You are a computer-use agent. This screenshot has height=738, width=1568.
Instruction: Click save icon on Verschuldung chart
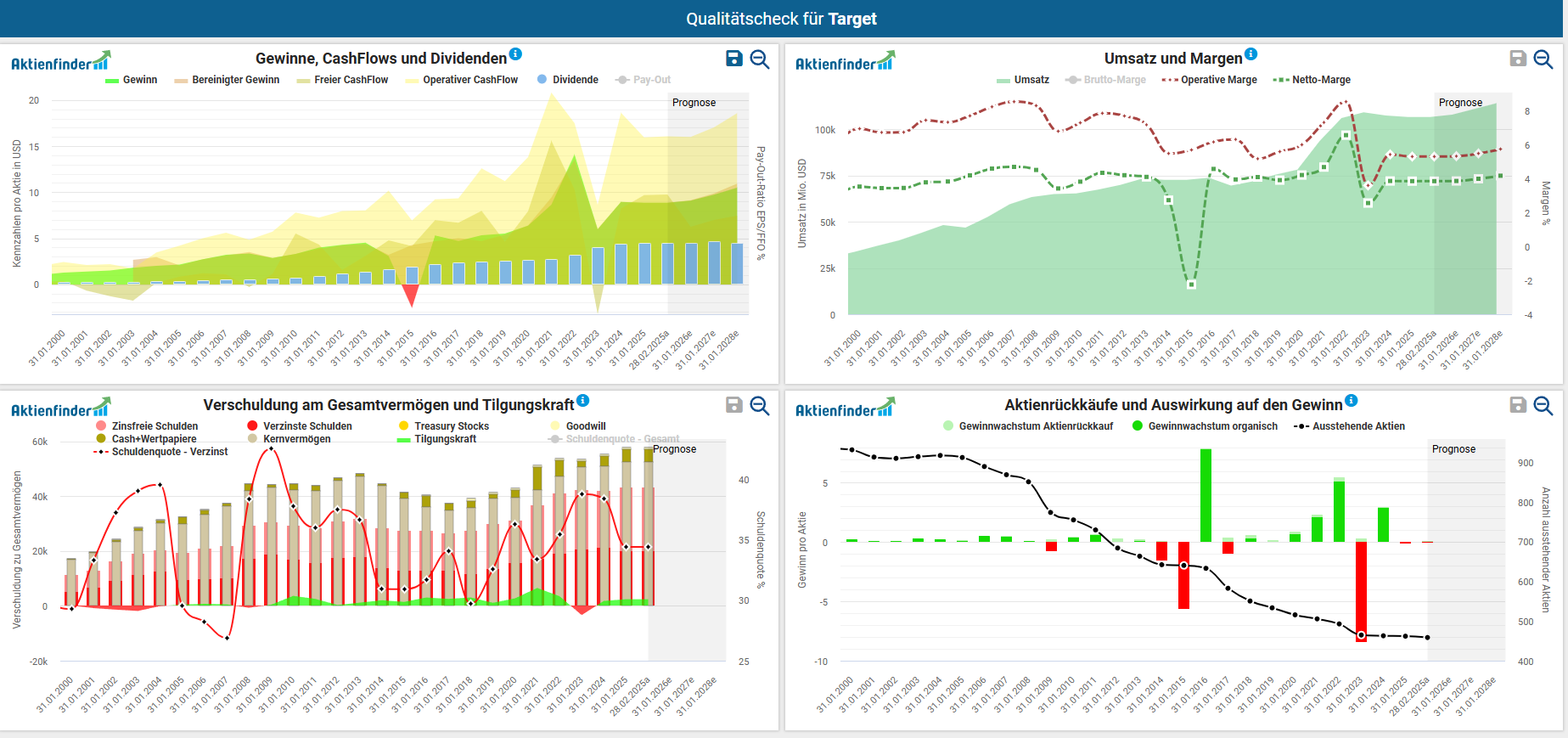tap(734, 405)
